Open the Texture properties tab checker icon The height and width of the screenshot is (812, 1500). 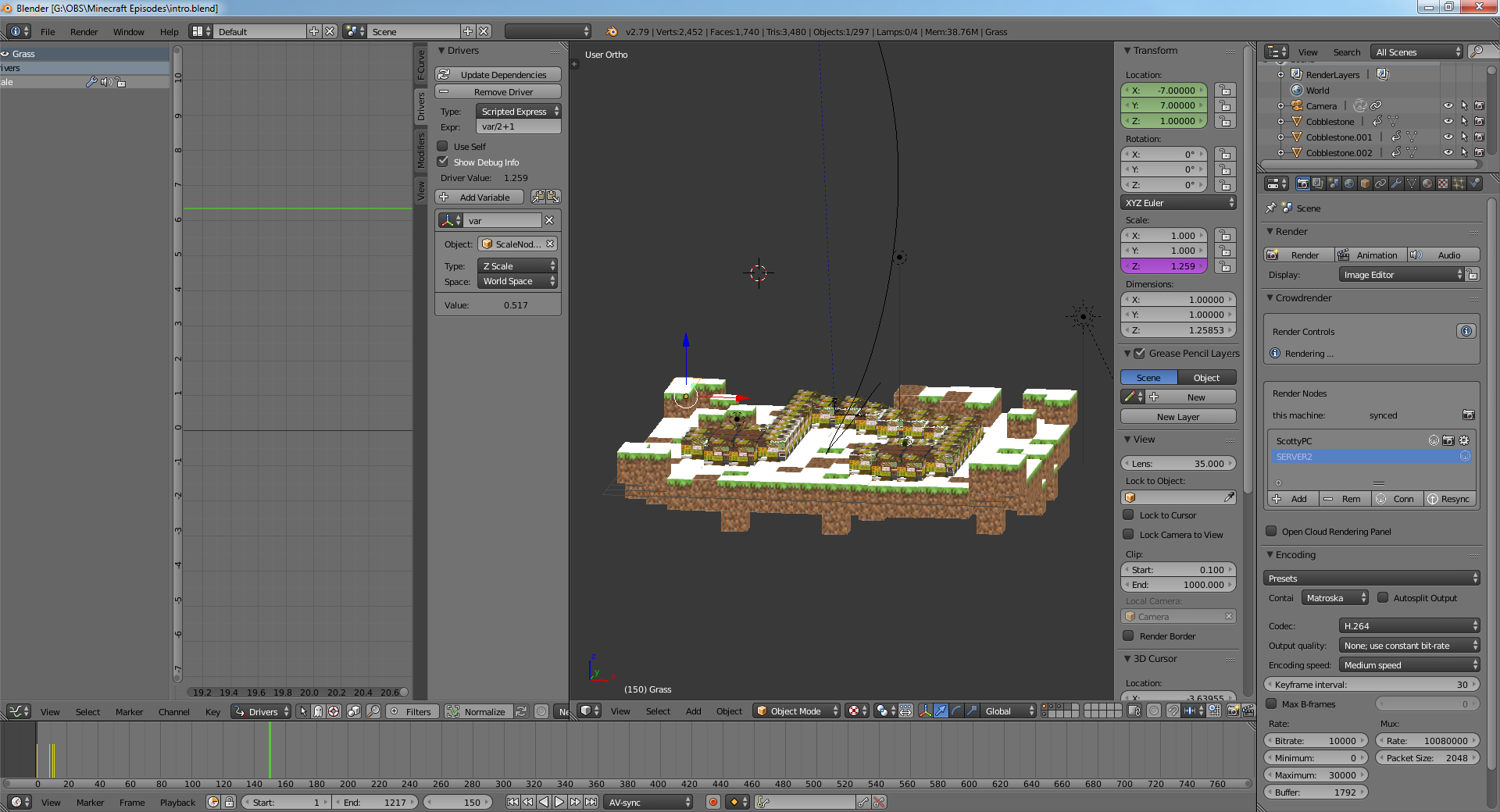1443,183
